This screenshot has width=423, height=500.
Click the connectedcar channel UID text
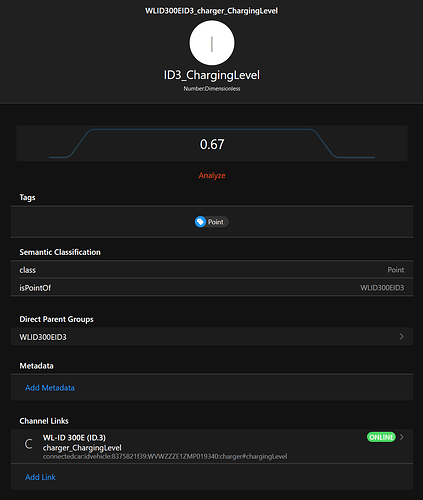point(165,456)
